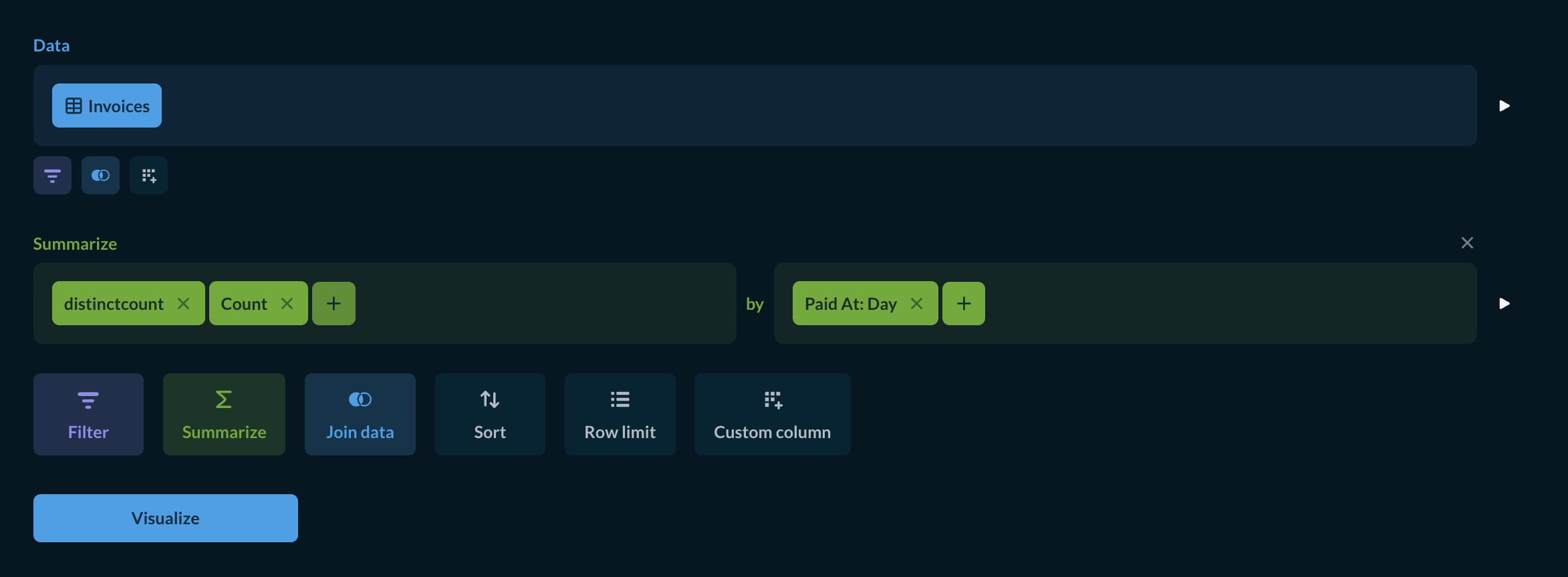Click the Join data button
This screenshot has height=577, width=1568.
[x=360, y=414]
